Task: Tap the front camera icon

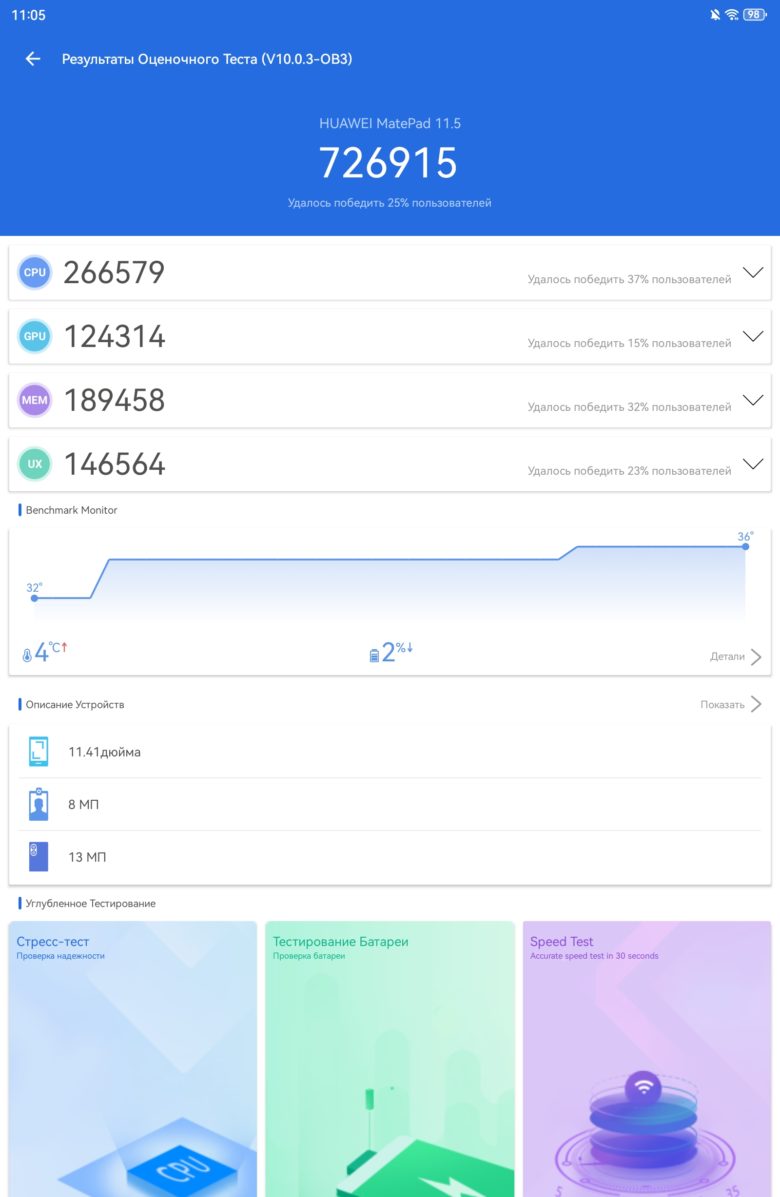Action: (x=38, y=804)
